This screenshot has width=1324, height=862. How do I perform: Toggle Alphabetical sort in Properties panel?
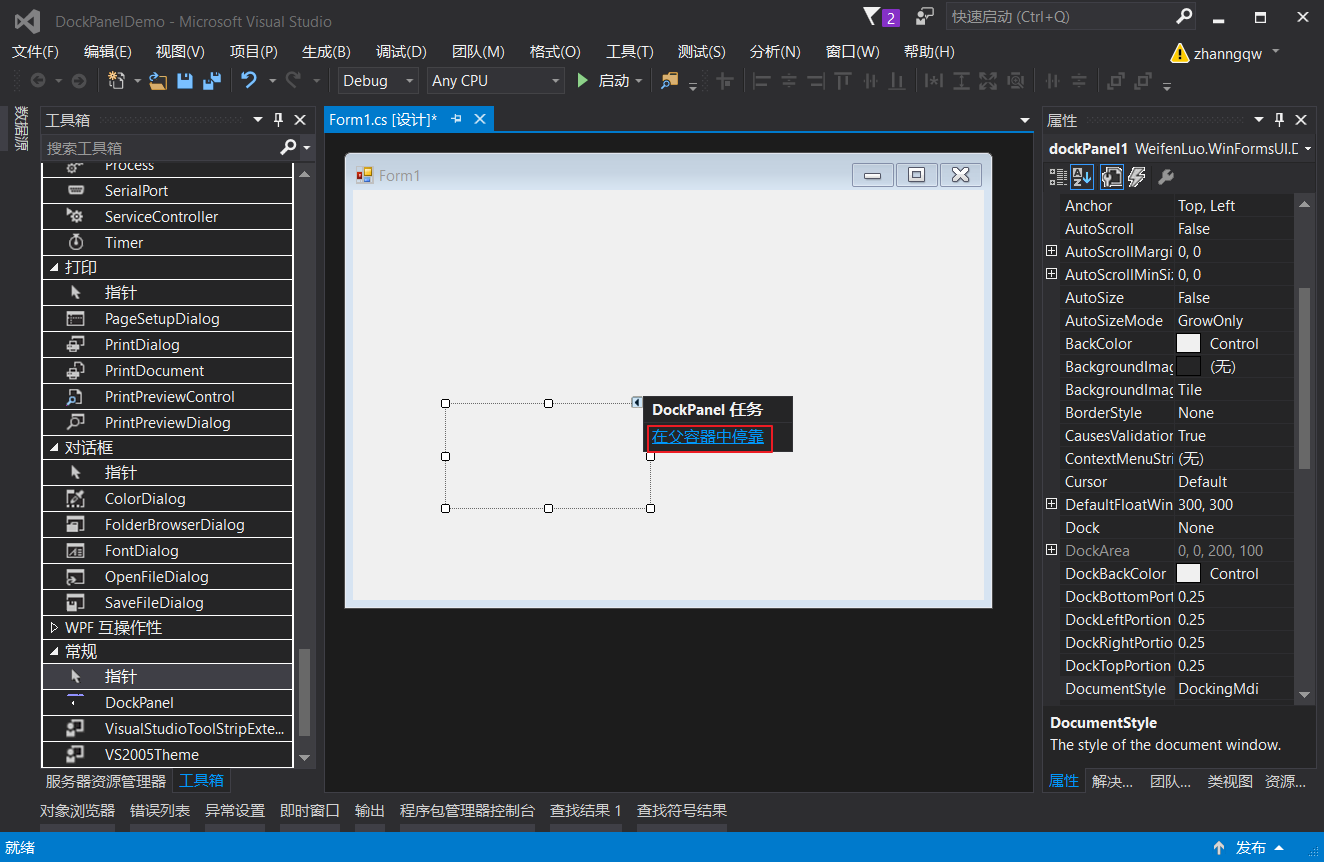click(1083, 177)
